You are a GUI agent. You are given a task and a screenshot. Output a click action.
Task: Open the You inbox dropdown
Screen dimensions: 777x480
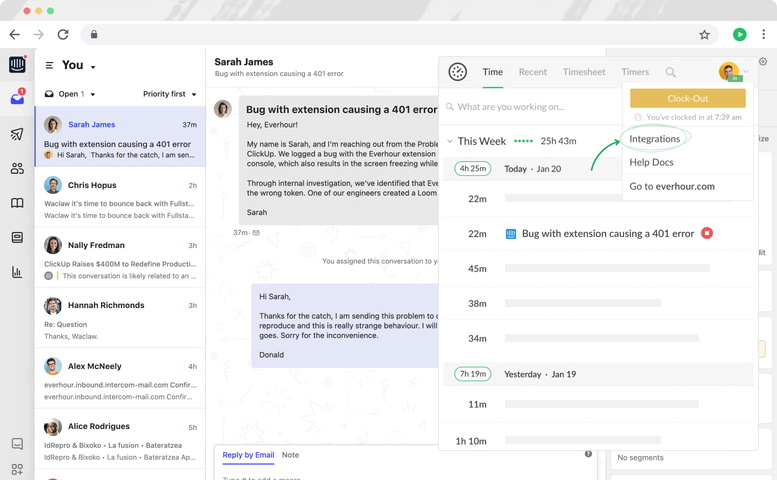coord(78,65)
